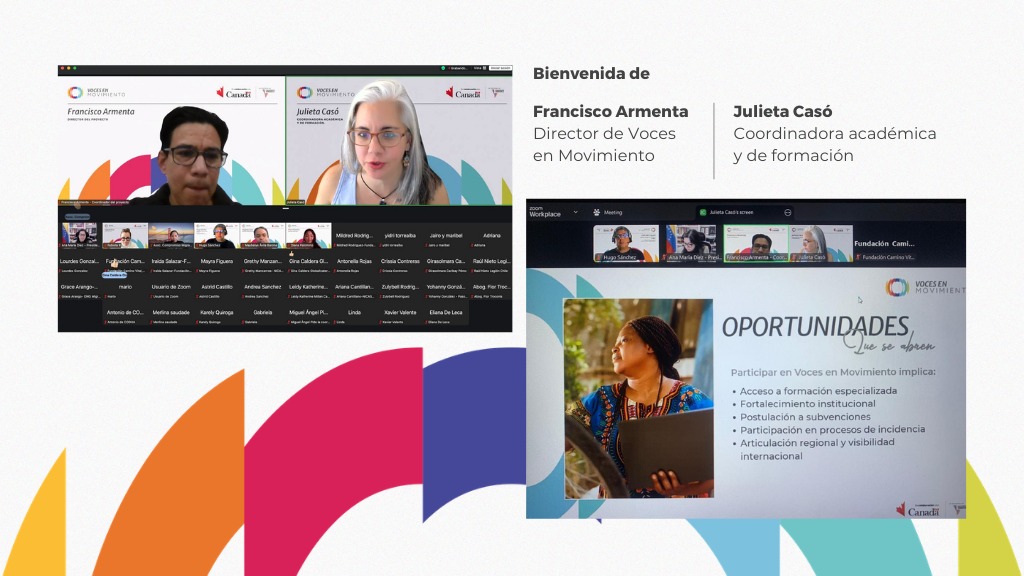Open the Meeting tab in Zoom Workplace
The height and width of the screenshot is (576, 1024).
click(612, 212)
